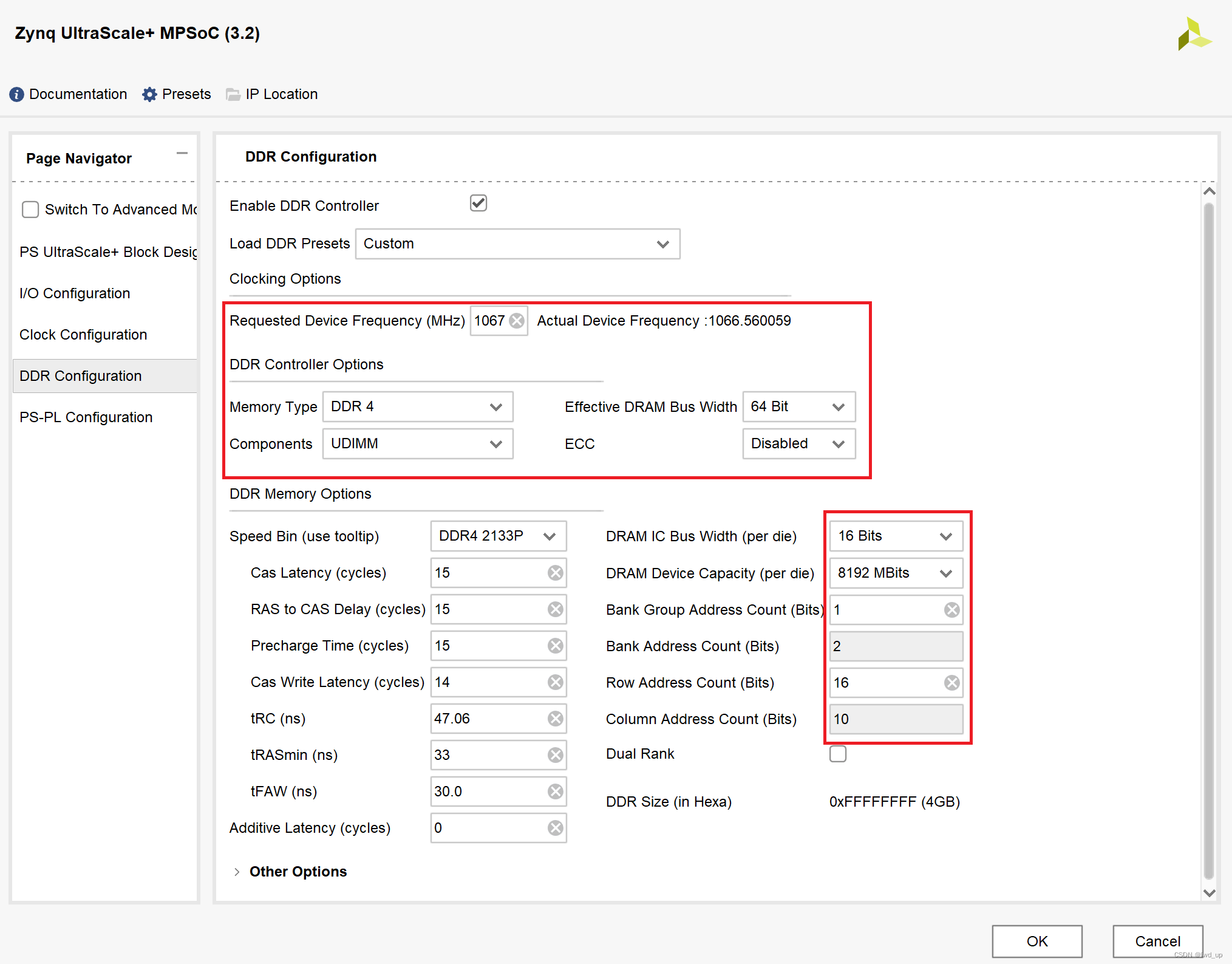
Task: Open the Clock Configuration page
Action: [83, 335]
